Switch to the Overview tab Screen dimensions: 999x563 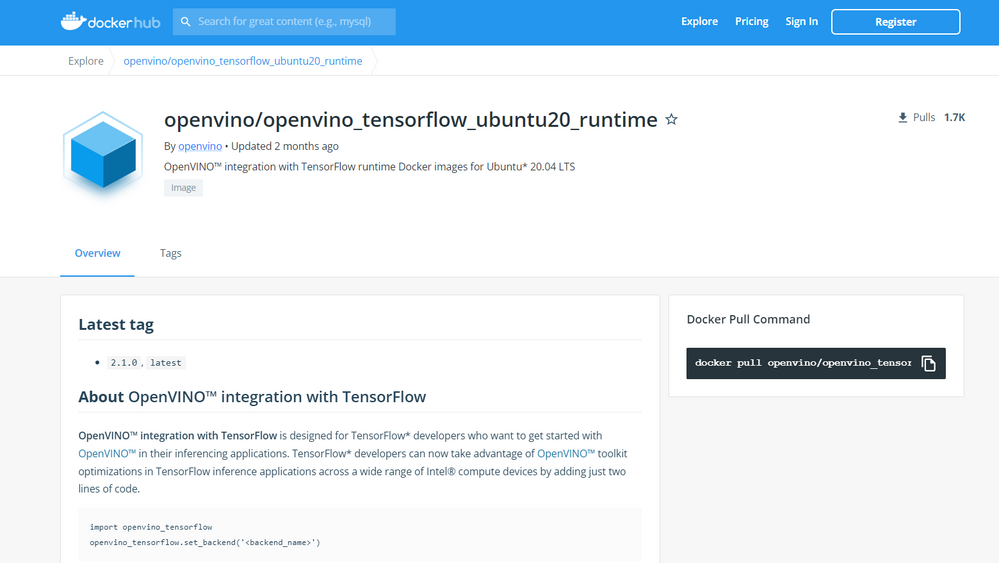[97, 253]
